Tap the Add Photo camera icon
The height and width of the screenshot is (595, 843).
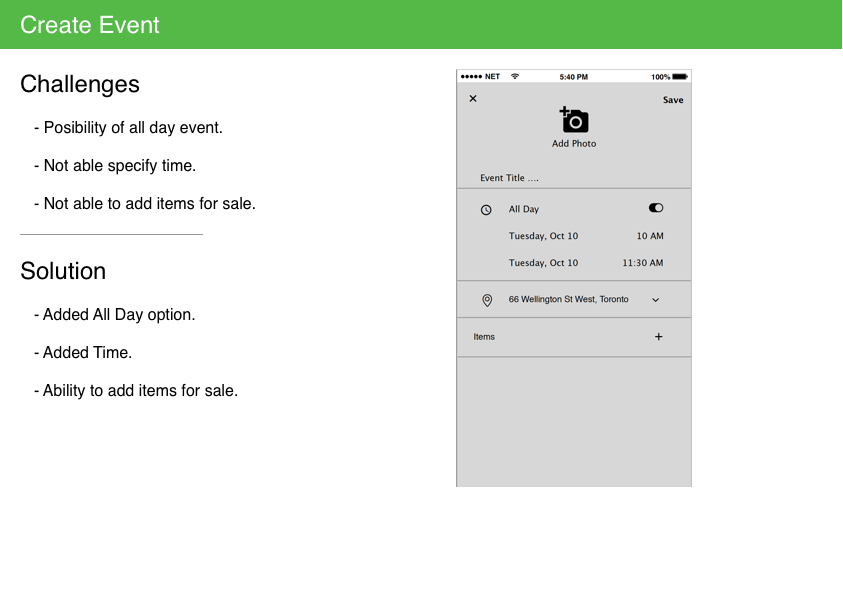(574, 119)
